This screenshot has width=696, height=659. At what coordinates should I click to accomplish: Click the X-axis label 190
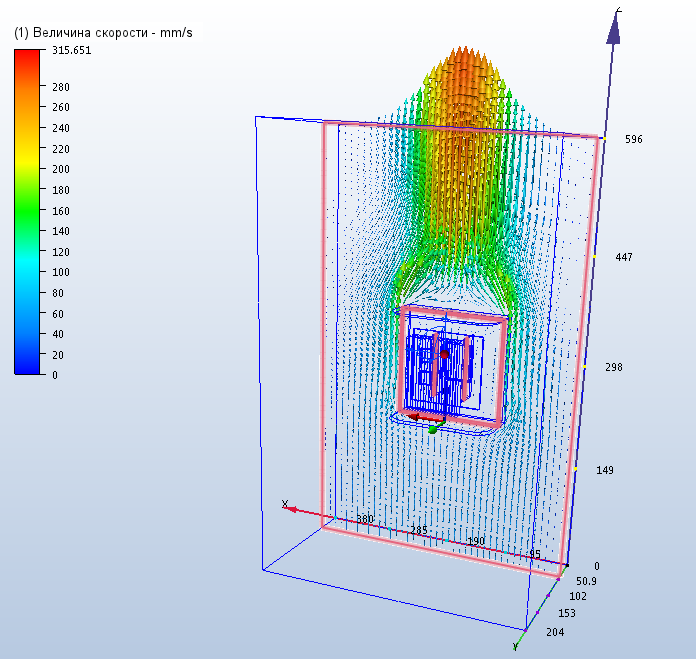pyautogui.click(x=475, y=541)
